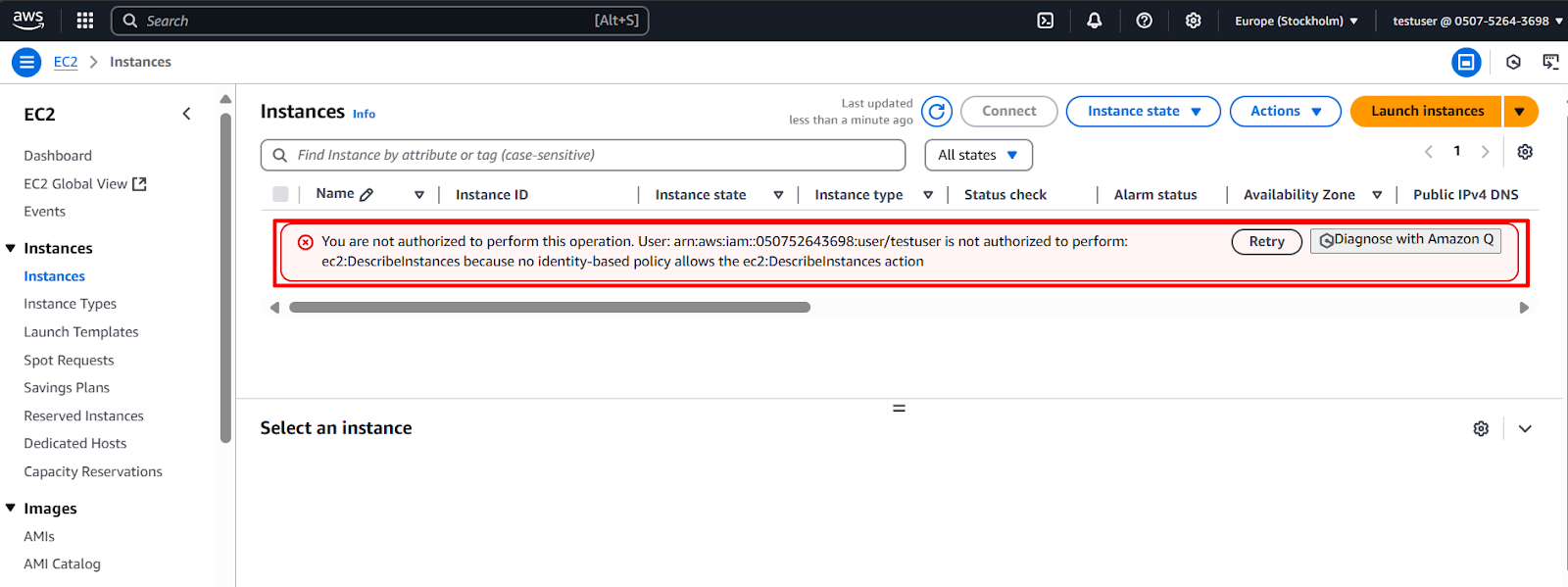Click the scroll right arrow of table

[1524, 308]
